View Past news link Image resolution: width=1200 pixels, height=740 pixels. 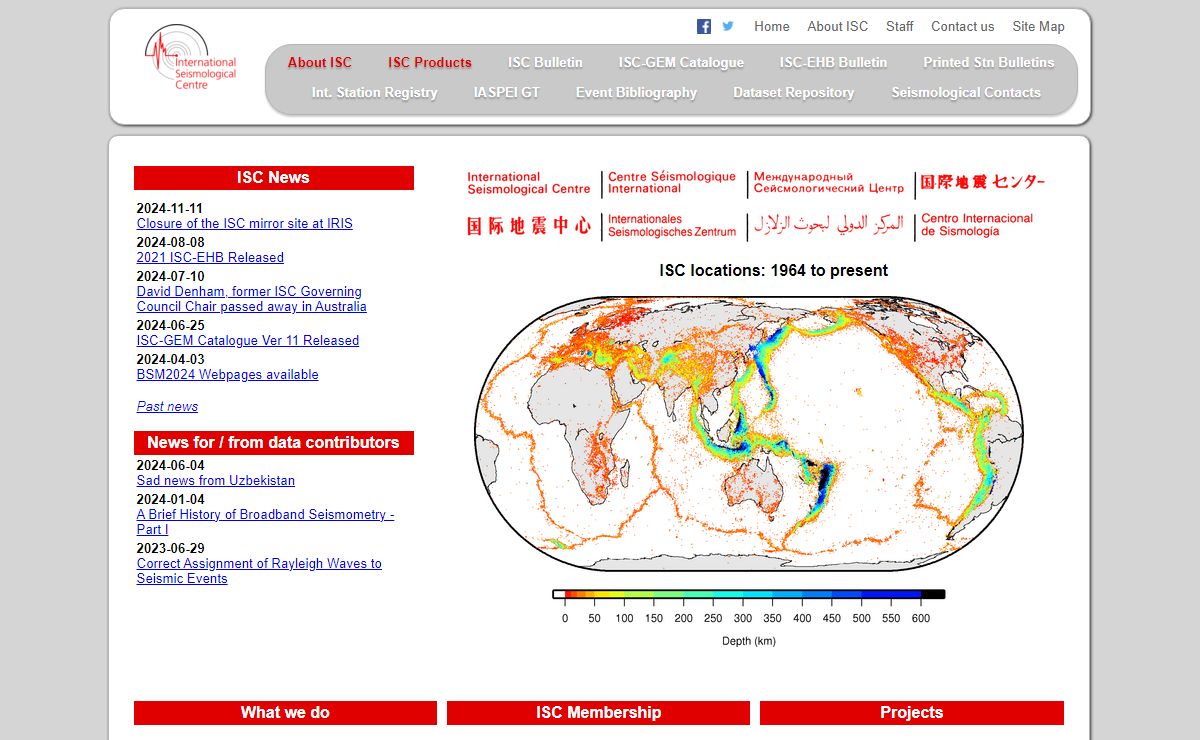(167, 407)
